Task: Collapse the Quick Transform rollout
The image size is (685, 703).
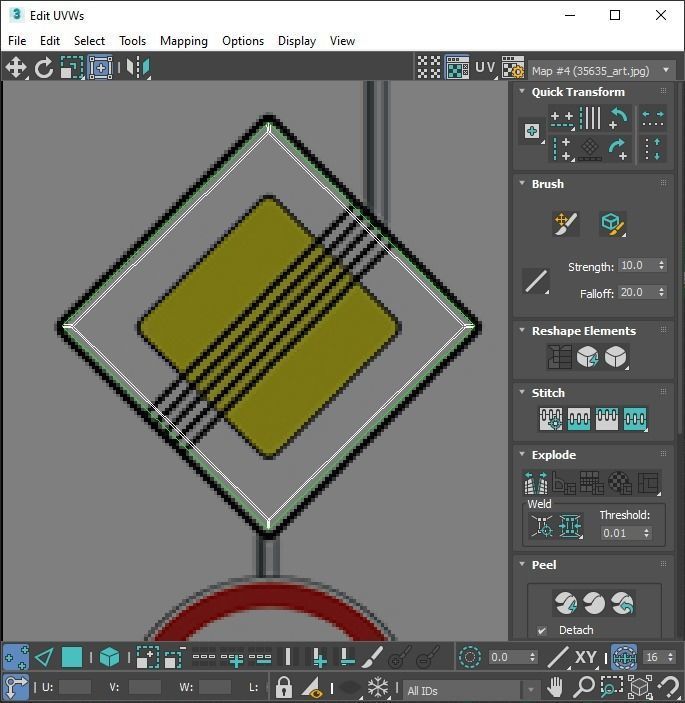Action: pyautogui.click(x=522, y=91)
